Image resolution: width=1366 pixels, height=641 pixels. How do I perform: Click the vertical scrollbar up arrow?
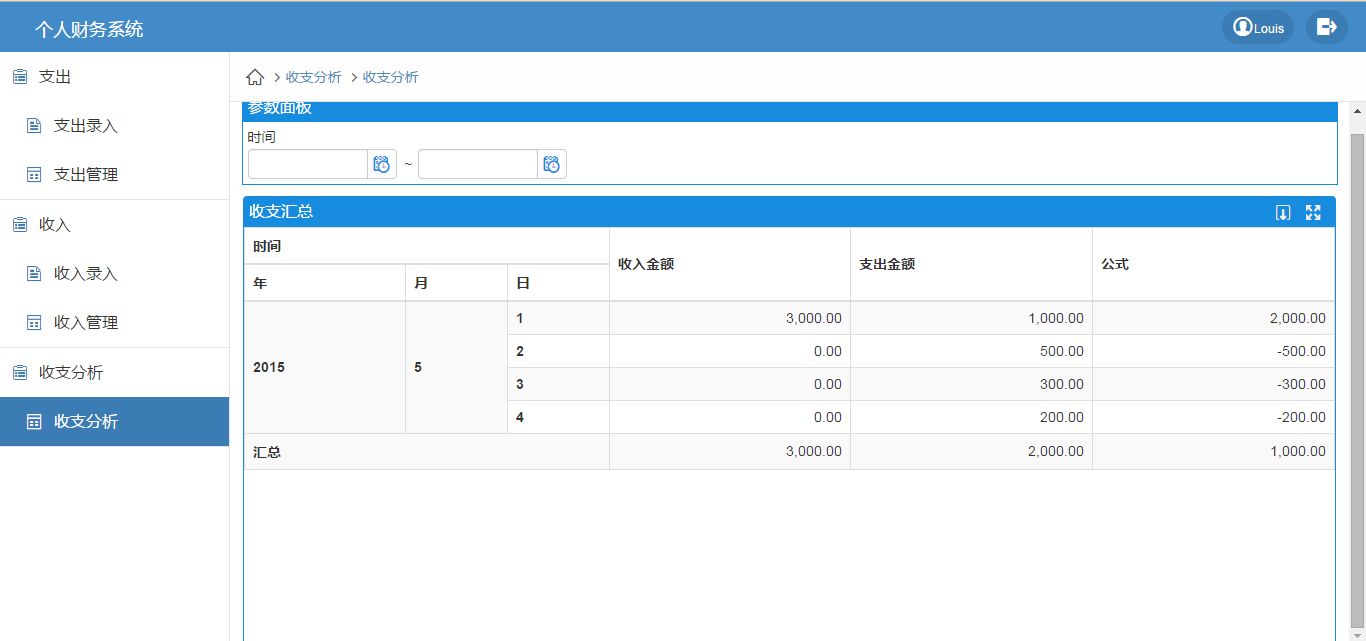tap(1357, 111)
